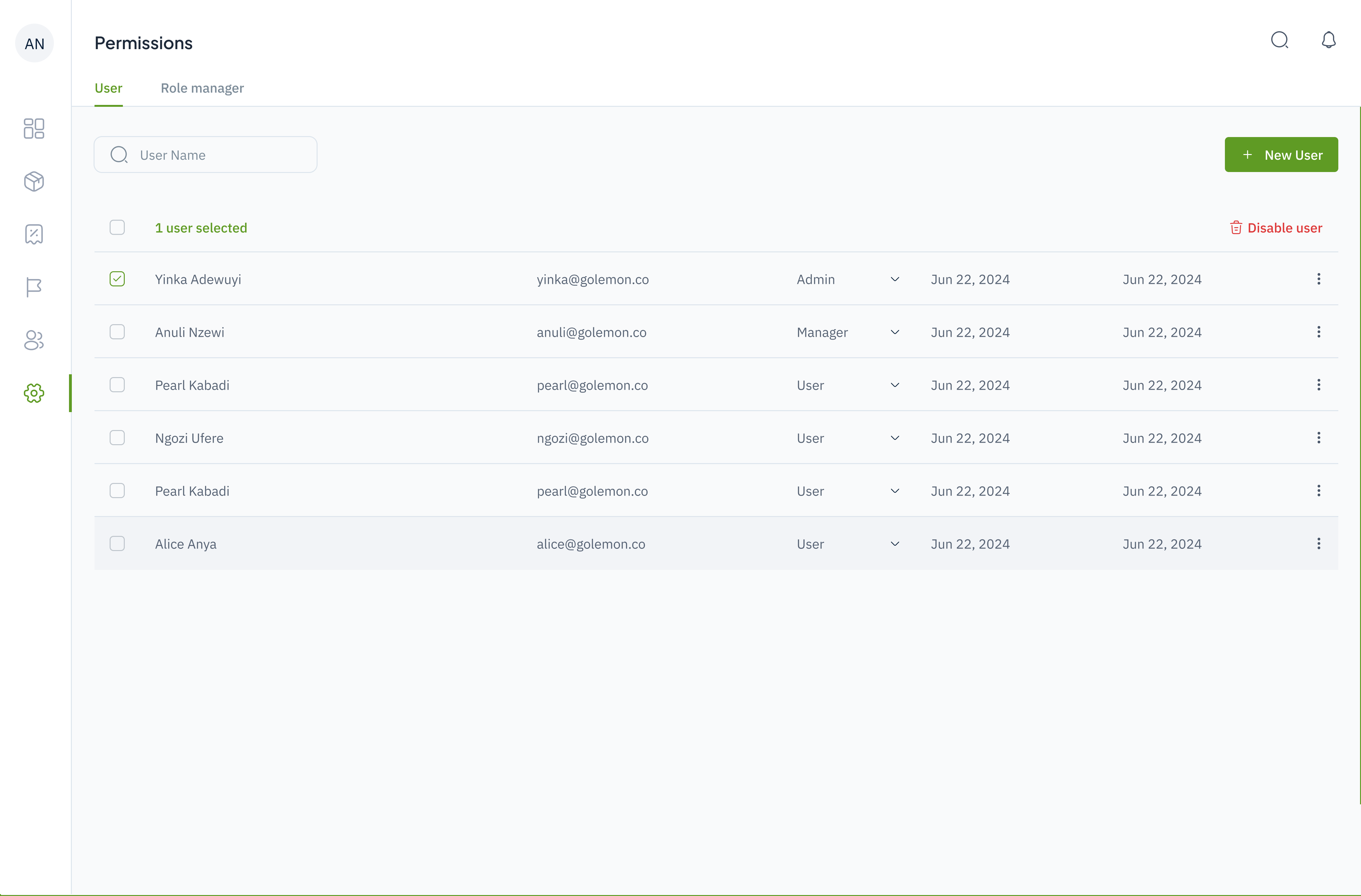Select the User tab
Viewport: 1361px width, 896px height.
108,88
